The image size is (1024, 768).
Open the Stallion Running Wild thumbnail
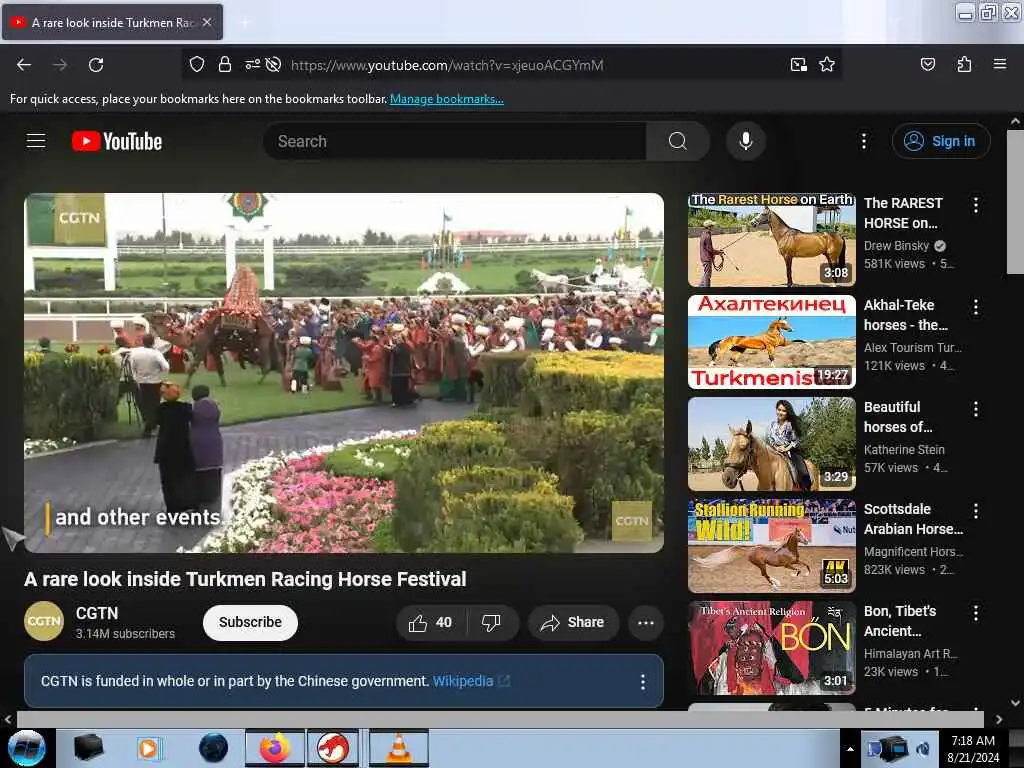771,546
